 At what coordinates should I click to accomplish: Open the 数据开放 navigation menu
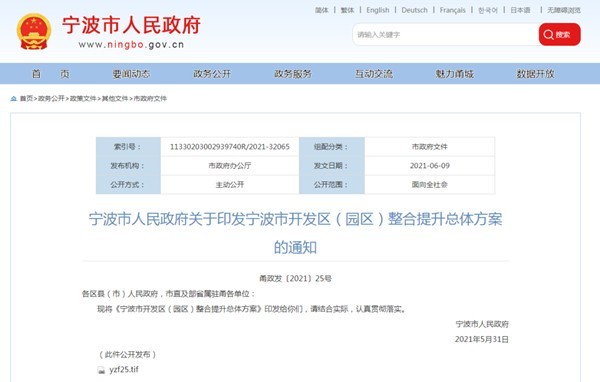click(x=535, y=74)
